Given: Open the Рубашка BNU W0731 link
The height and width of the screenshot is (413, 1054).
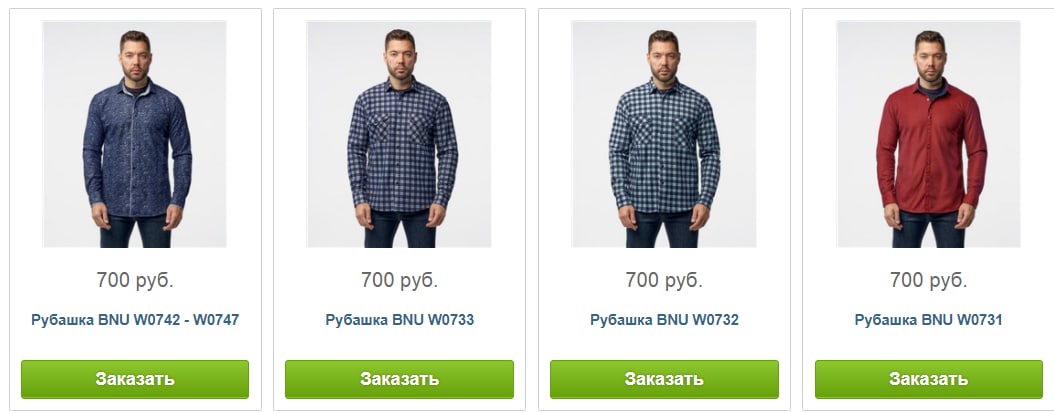Looking at the screenshot, I should [x=928, y=320].
